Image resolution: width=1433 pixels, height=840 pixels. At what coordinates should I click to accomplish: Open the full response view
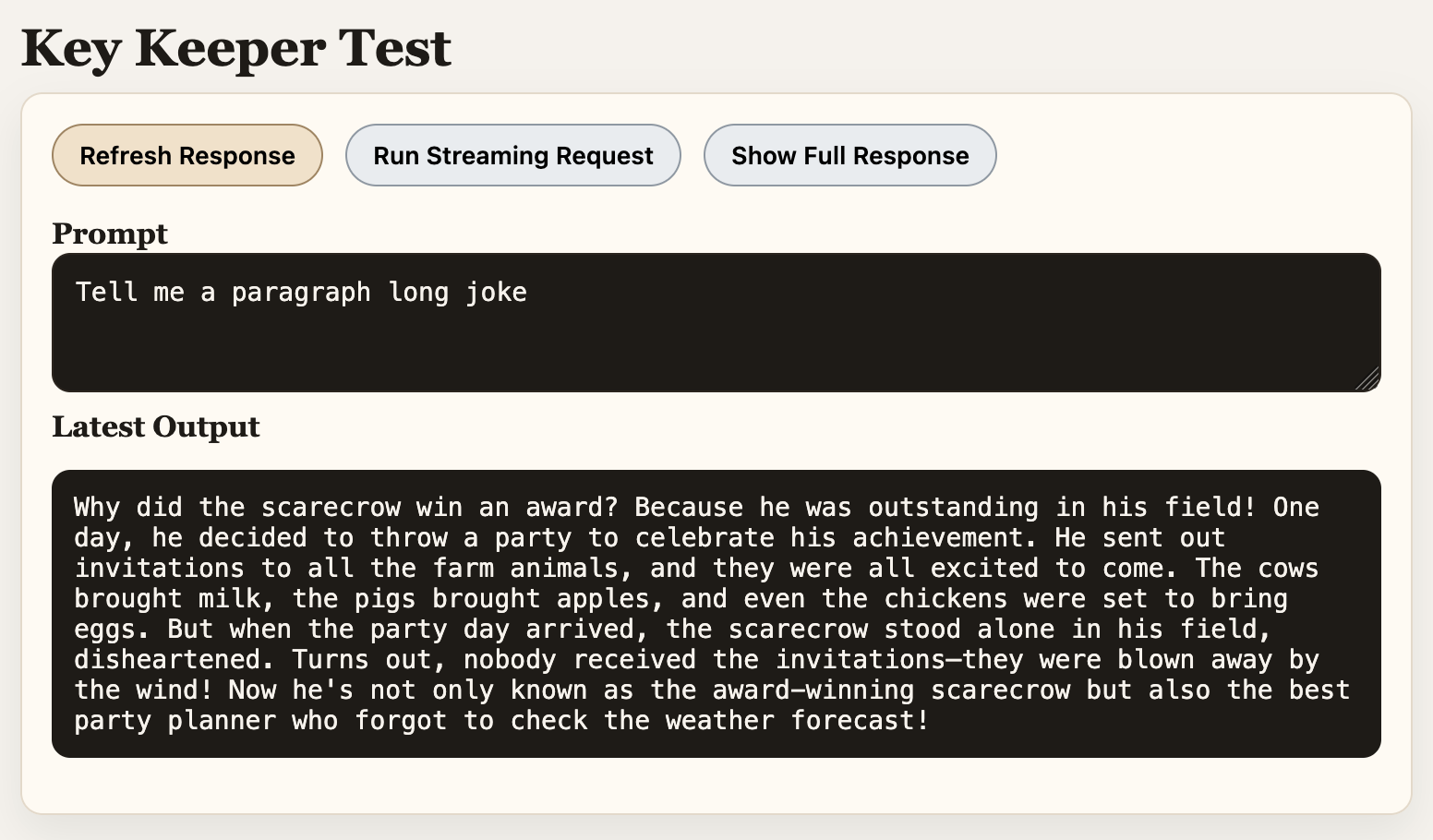point(849,155)
